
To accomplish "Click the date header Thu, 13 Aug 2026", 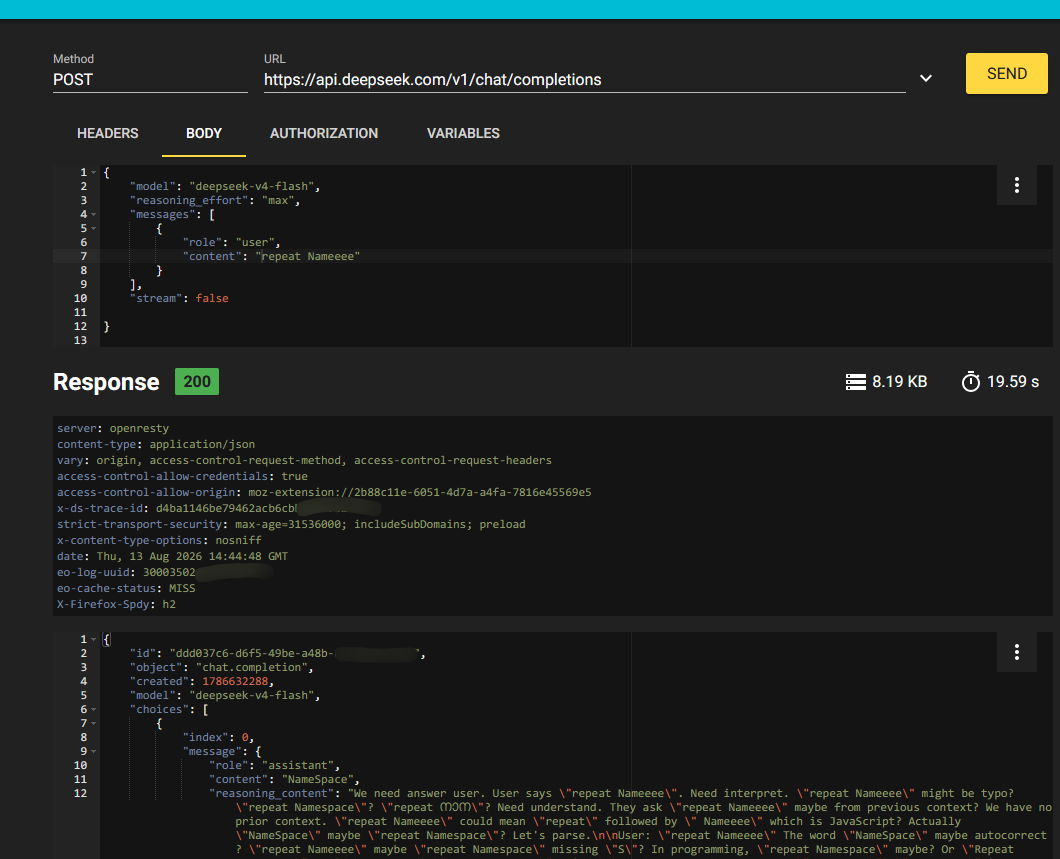I will (x=172, y=556).
